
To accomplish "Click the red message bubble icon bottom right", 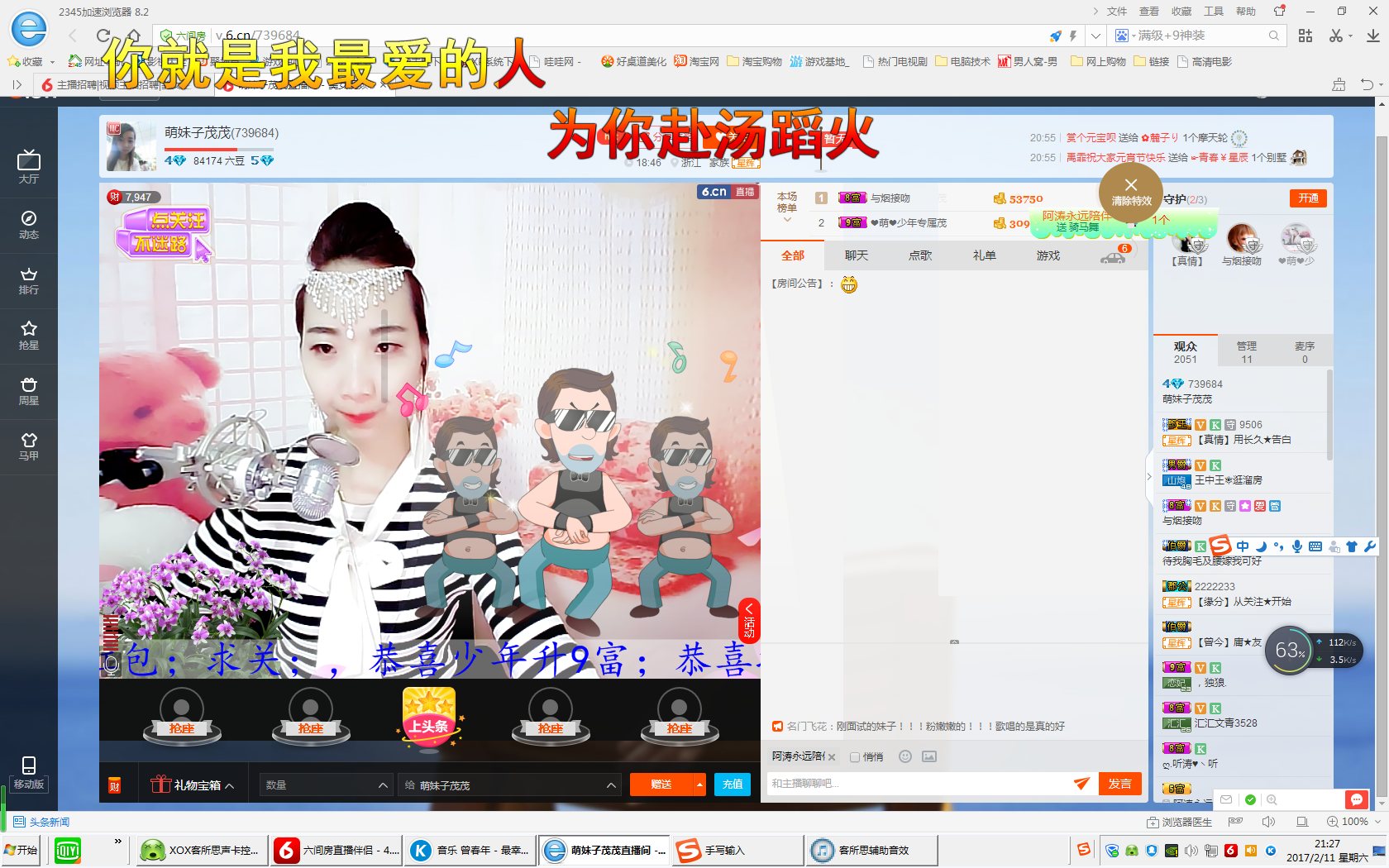I will coord(1357,799).
